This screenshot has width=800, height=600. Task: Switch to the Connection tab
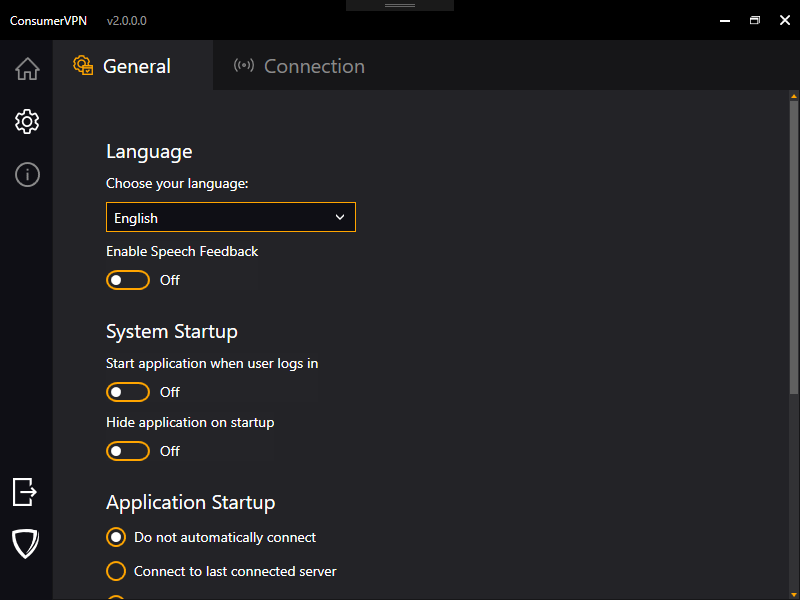coord(299,66)
